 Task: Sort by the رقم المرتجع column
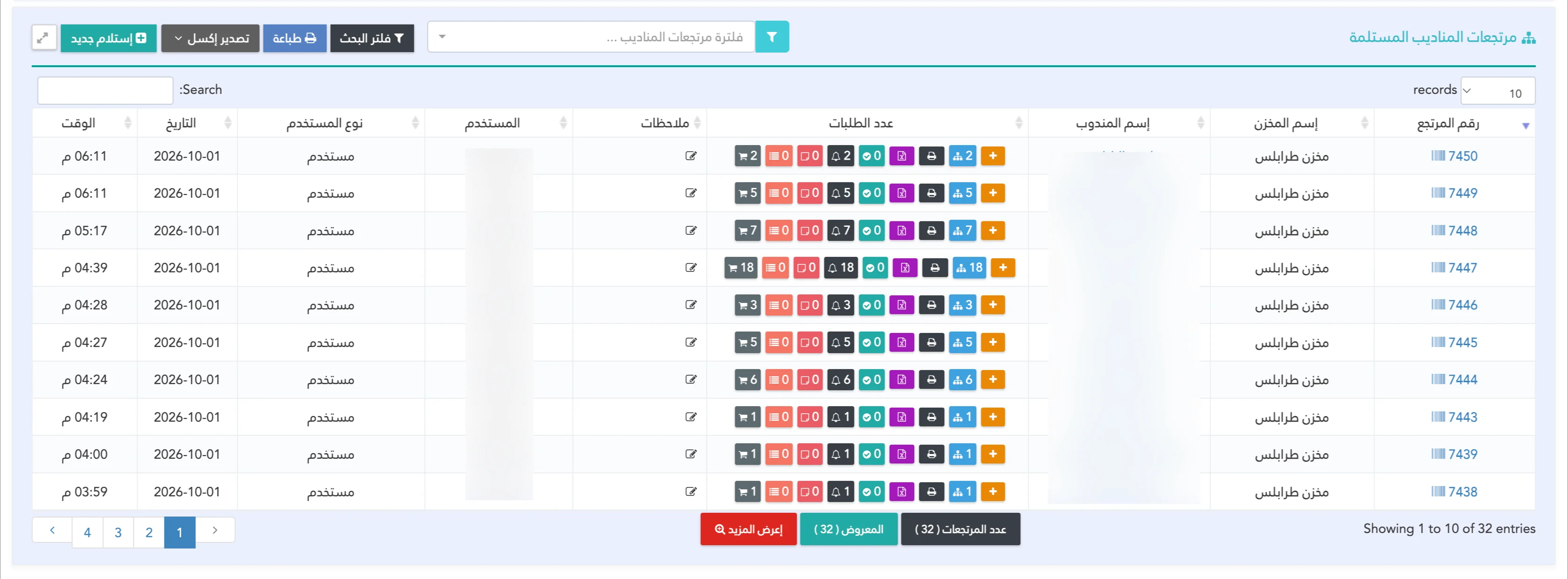tap(1454, 124)
